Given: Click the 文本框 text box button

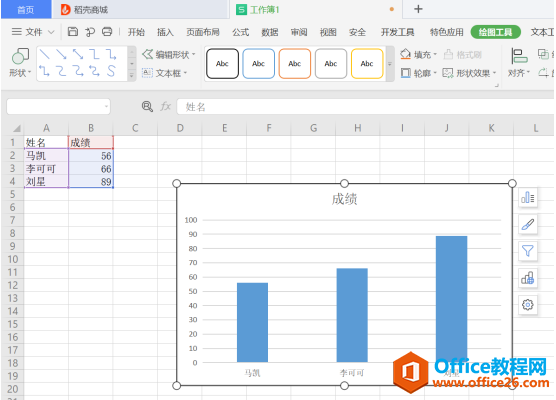Looking at the screenshot, I should (x=164, y=73).
